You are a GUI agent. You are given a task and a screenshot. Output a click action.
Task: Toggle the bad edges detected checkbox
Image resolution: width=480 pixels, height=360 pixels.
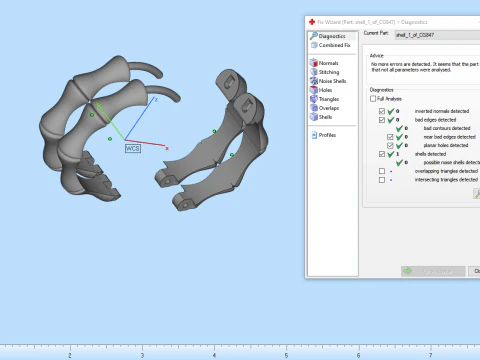(x=382, y=120)
